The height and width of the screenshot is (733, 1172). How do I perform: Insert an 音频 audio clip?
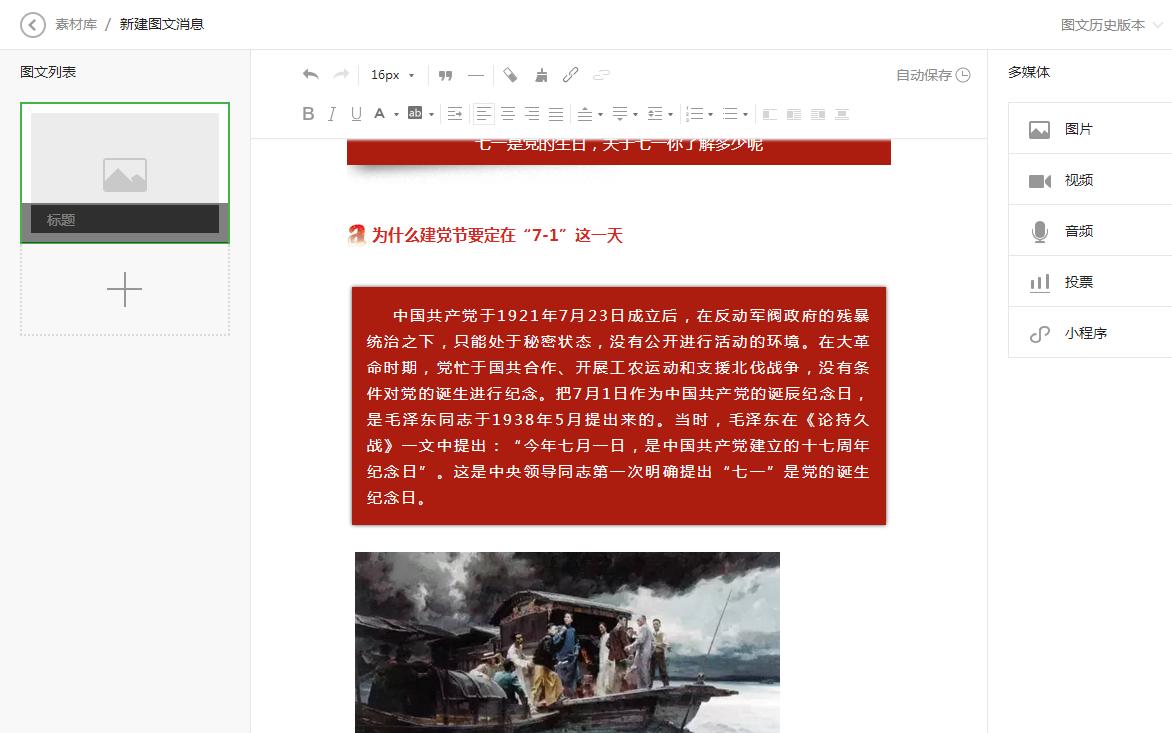1079,230
